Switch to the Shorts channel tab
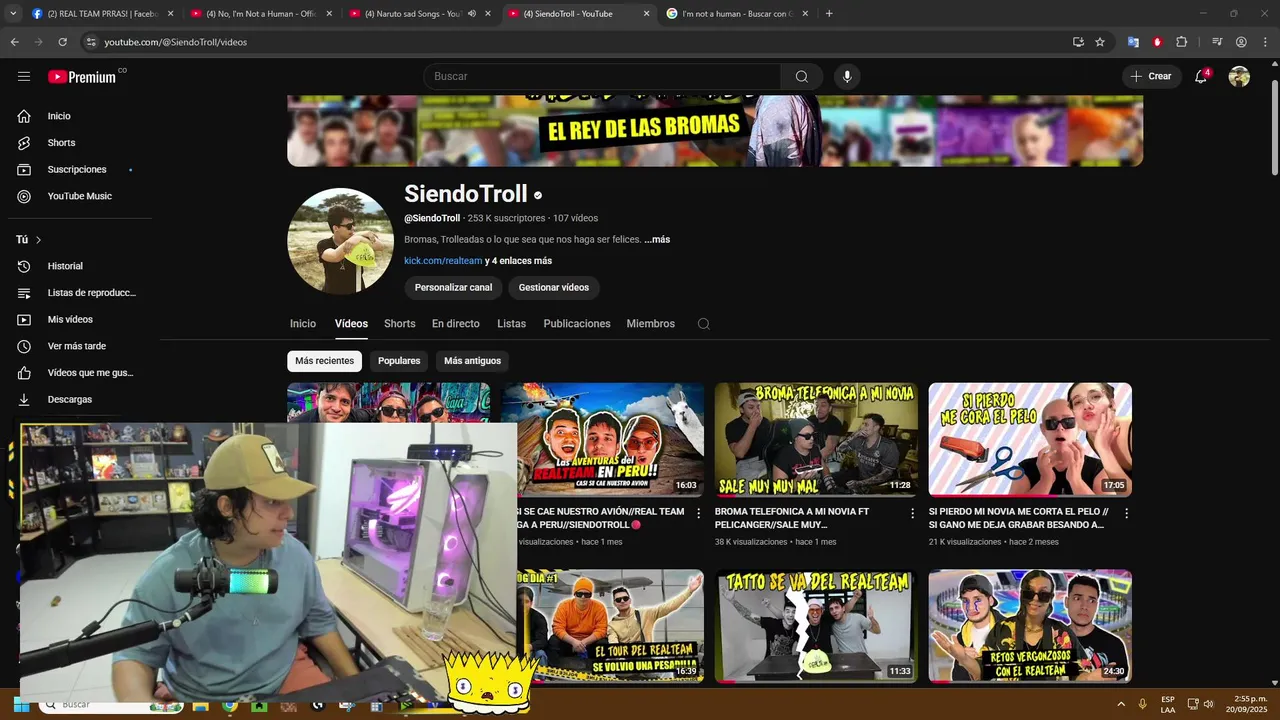The image size is (1280, 720). click(x=399, y=324)
